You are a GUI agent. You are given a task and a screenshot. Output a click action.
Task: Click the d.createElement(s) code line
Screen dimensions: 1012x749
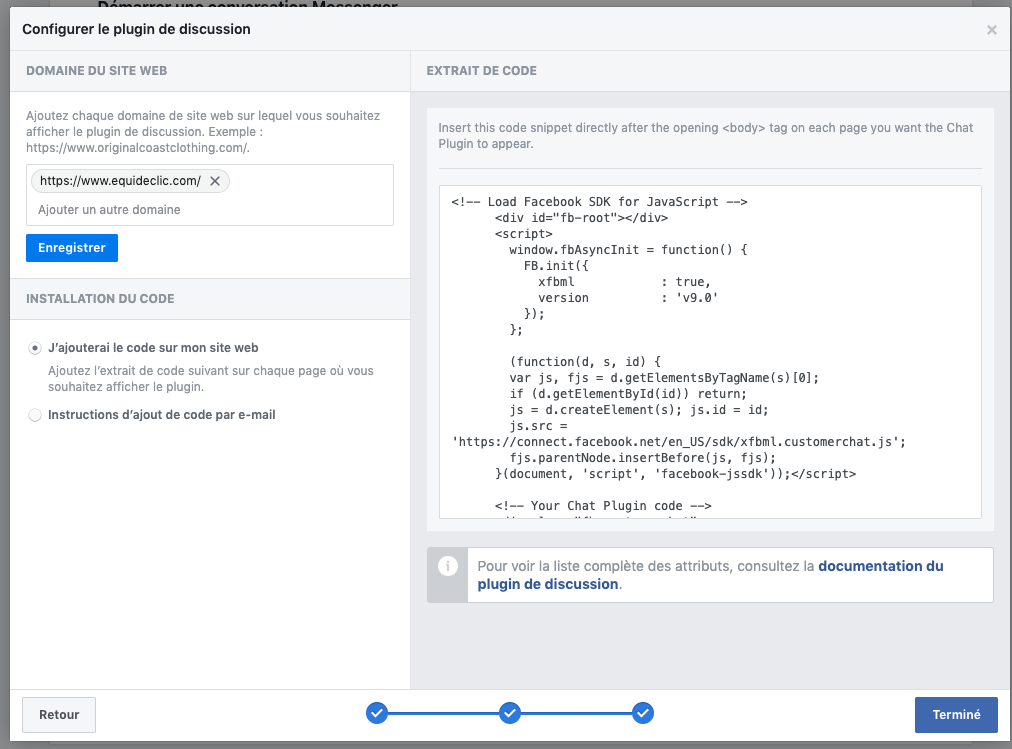639,410
